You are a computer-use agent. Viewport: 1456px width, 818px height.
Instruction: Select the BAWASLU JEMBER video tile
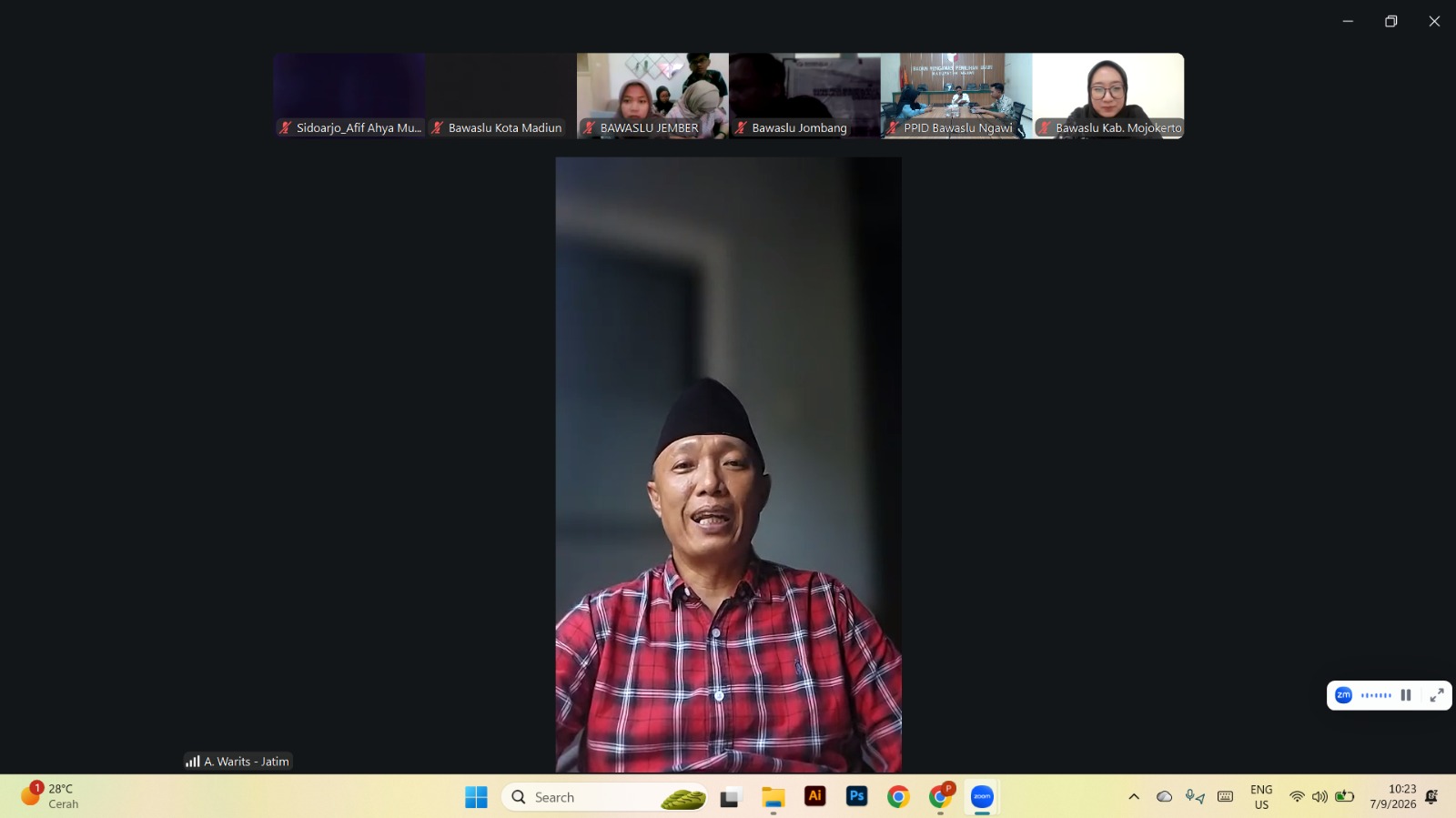click(x=652, y=96)
